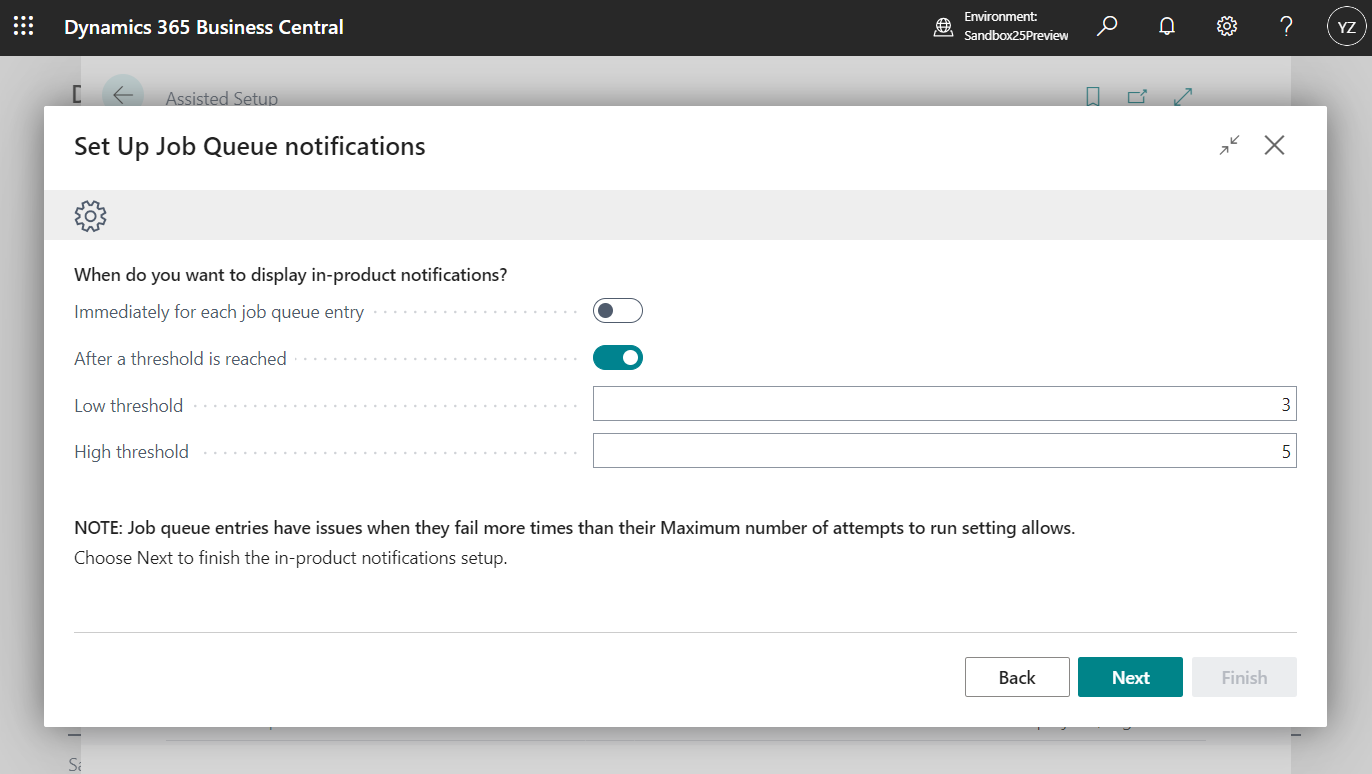
Task: Click the bookmark icon on Assisted Setup
Action: (x=1092, y=96)
